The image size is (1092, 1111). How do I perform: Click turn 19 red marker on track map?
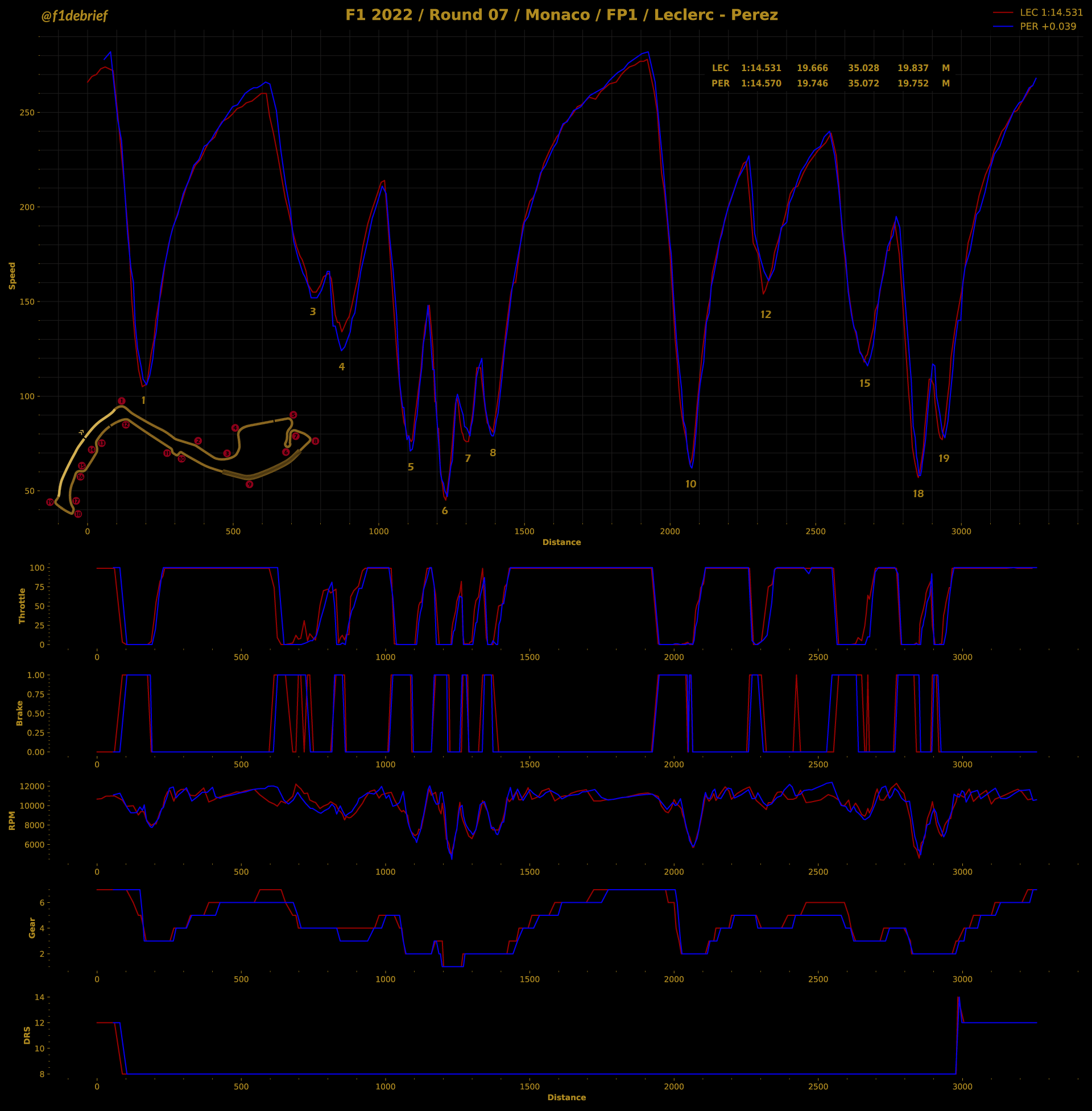(50, 502)
